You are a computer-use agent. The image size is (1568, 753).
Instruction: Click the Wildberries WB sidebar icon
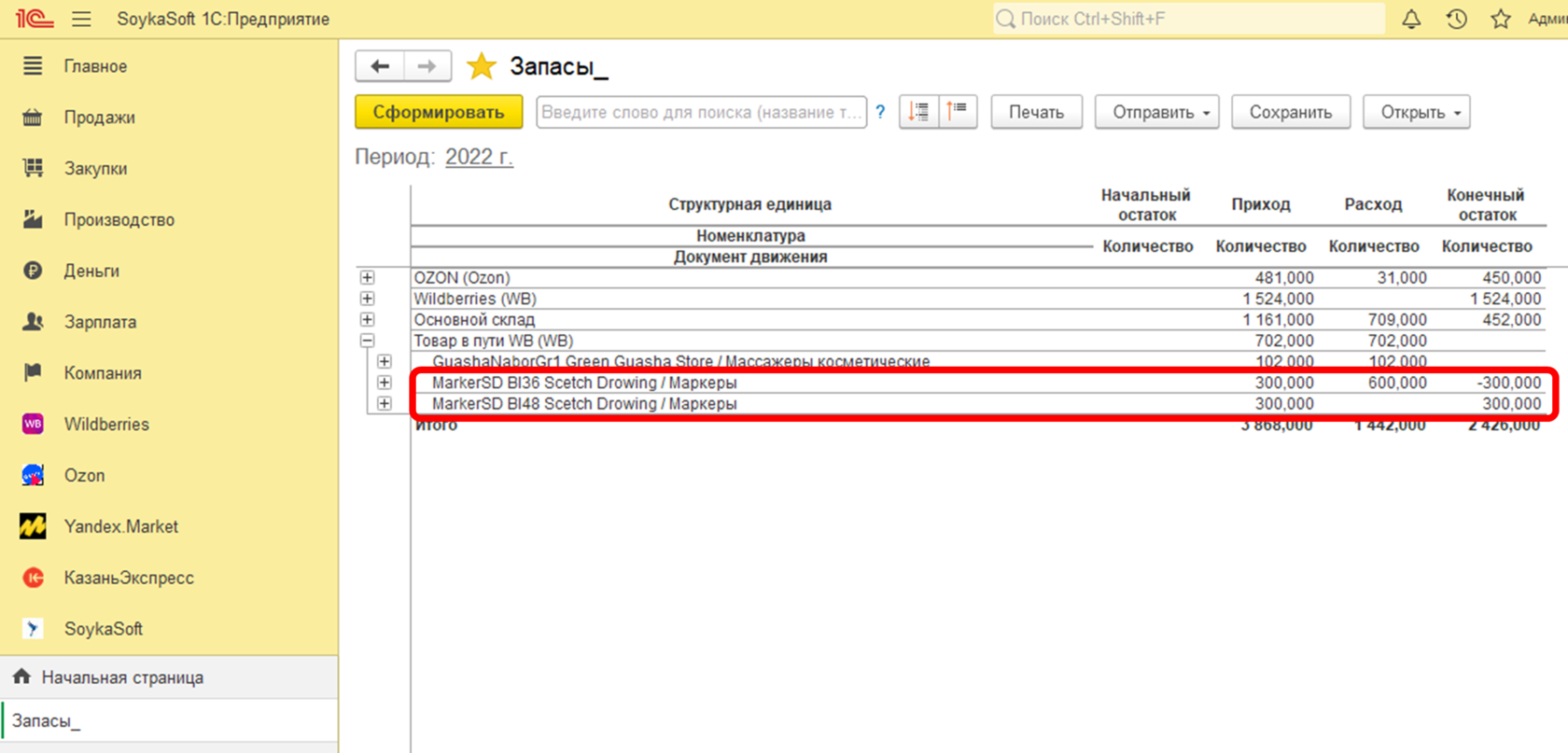[x=33, y=424]
